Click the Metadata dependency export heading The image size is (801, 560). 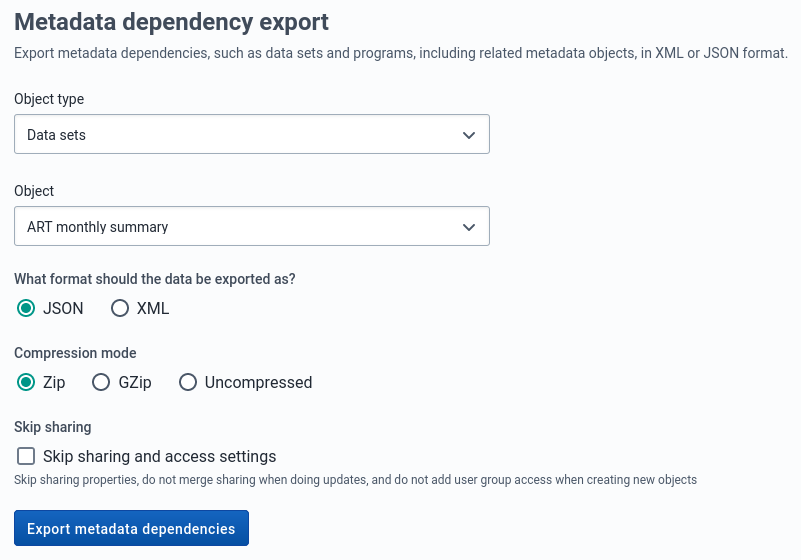tap(171, 21)
